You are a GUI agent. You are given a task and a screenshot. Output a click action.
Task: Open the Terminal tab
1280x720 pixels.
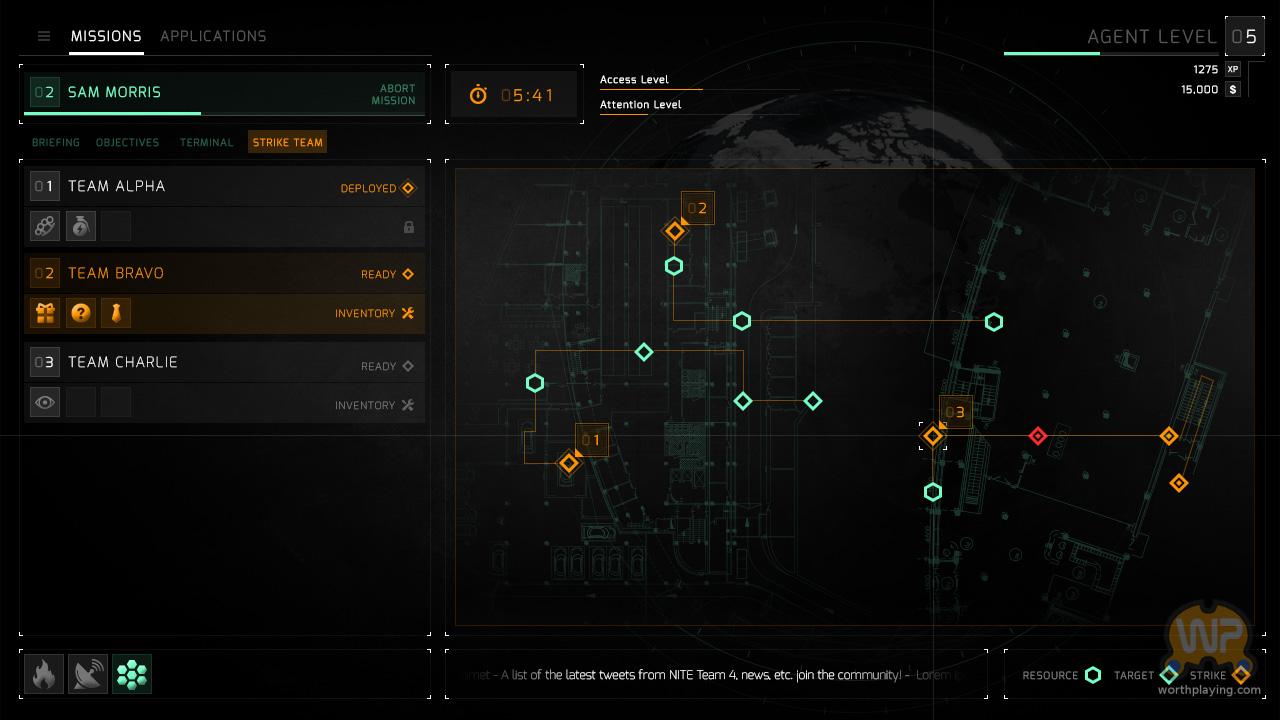tap(206, 143)
